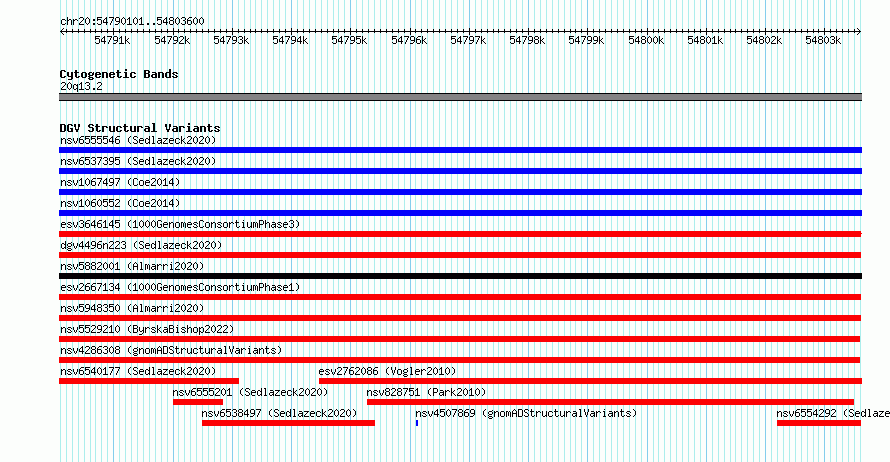This screenshot has height=462, width=890.
Task: Click the red bar under nsv5948350
Action: tap(460, 318)
